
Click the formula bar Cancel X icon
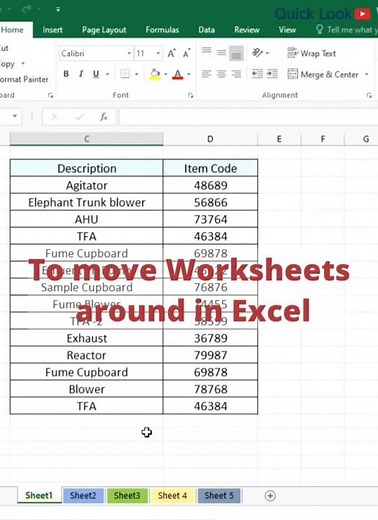click(x=54, y=117)
